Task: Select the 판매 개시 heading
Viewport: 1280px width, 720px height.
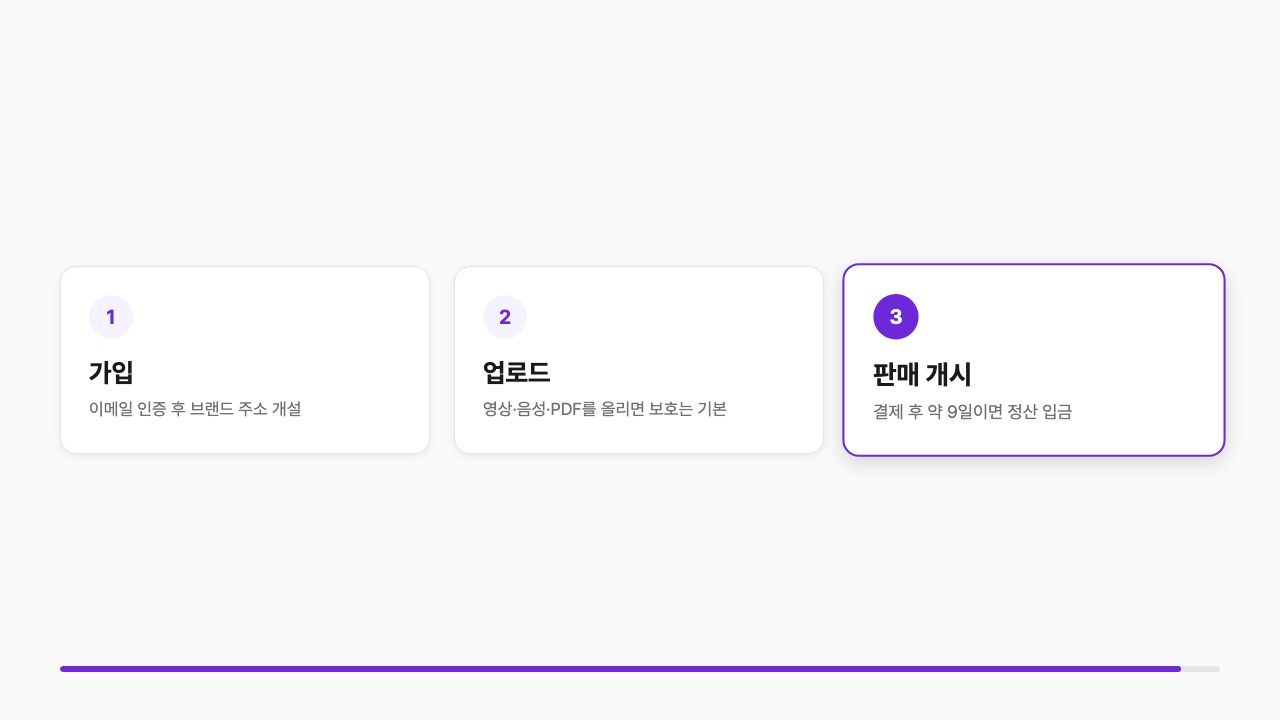Action: point(922,375)
